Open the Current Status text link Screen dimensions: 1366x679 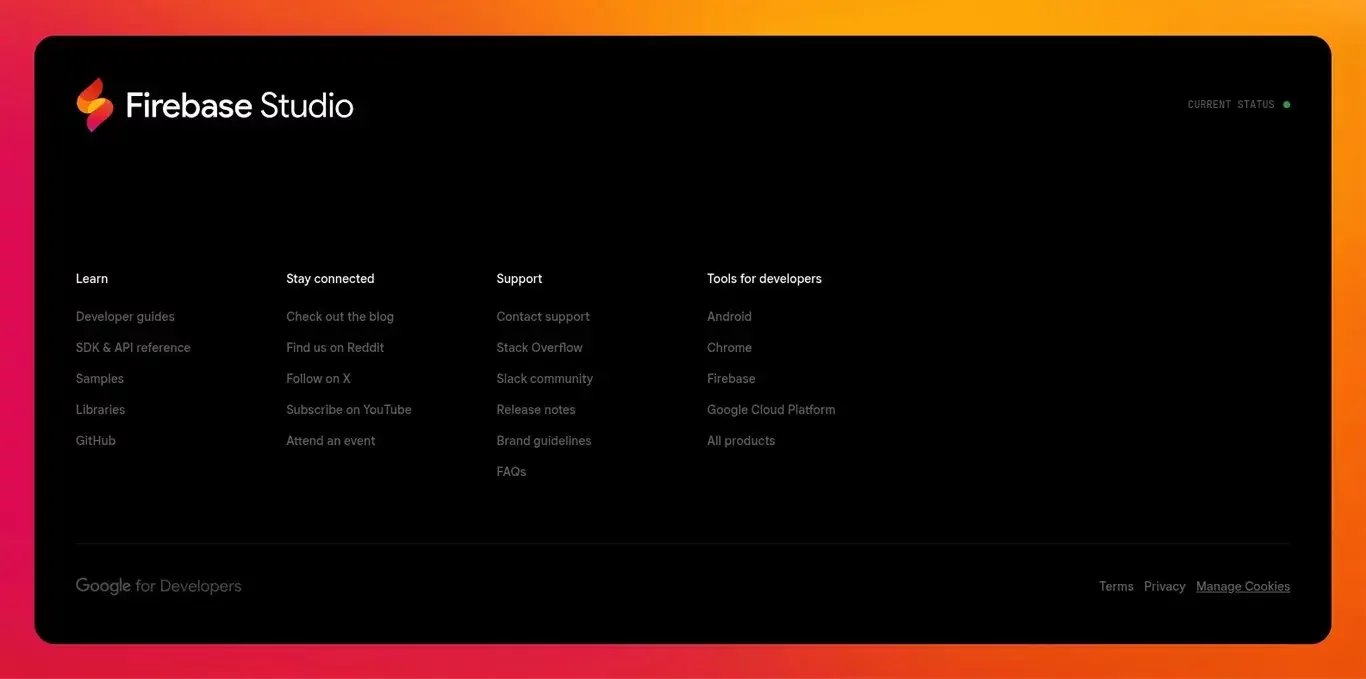coord(1231,104)
